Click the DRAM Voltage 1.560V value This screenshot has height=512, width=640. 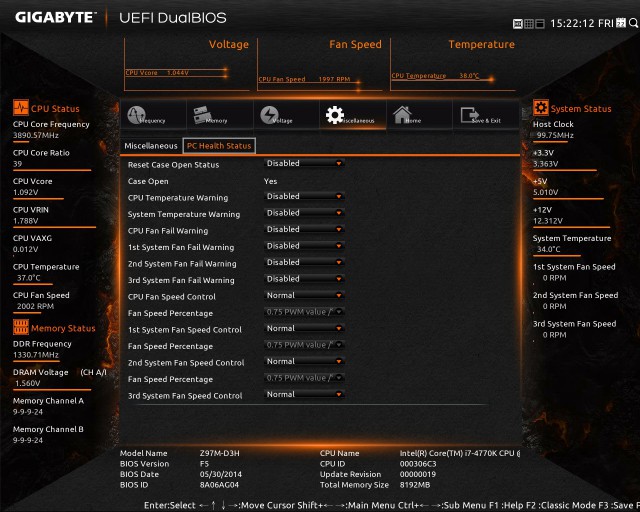[x=28, y=383]
